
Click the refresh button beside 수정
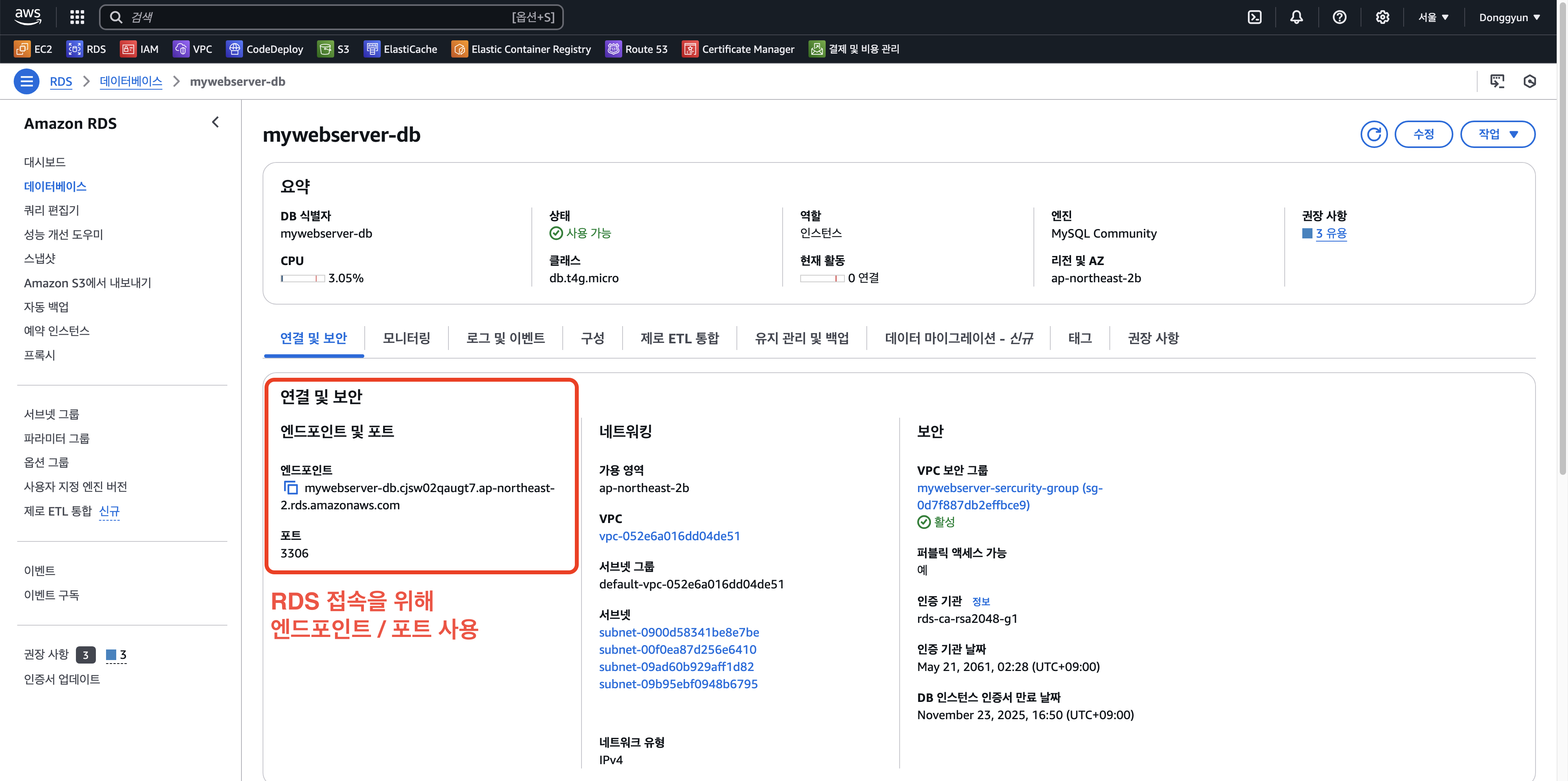1374,134
